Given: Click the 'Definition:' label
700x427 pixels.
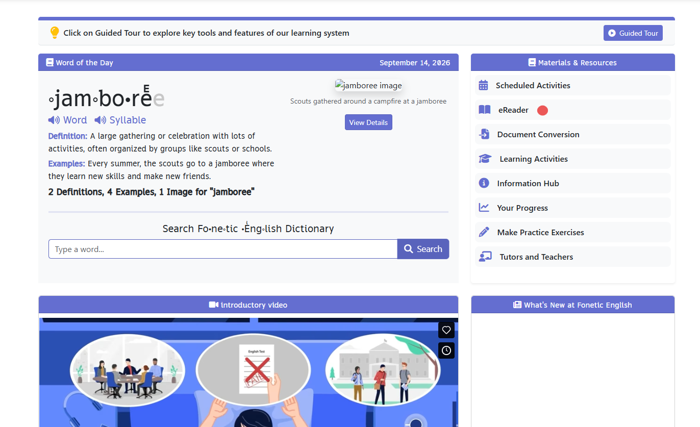Looking at the screenshot, I should (x=68, y=136).
